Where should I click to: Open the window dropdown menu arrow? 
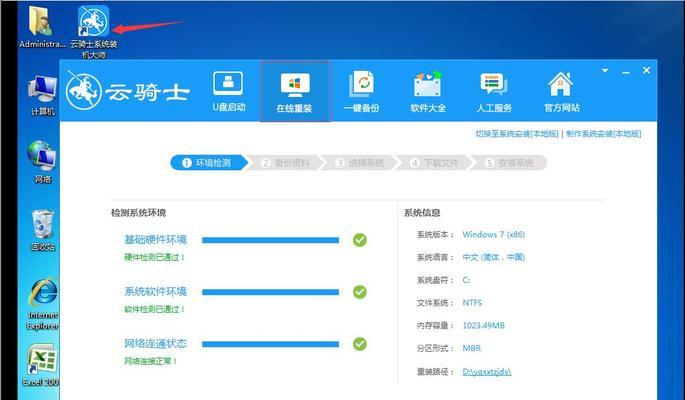coord(605,70)
